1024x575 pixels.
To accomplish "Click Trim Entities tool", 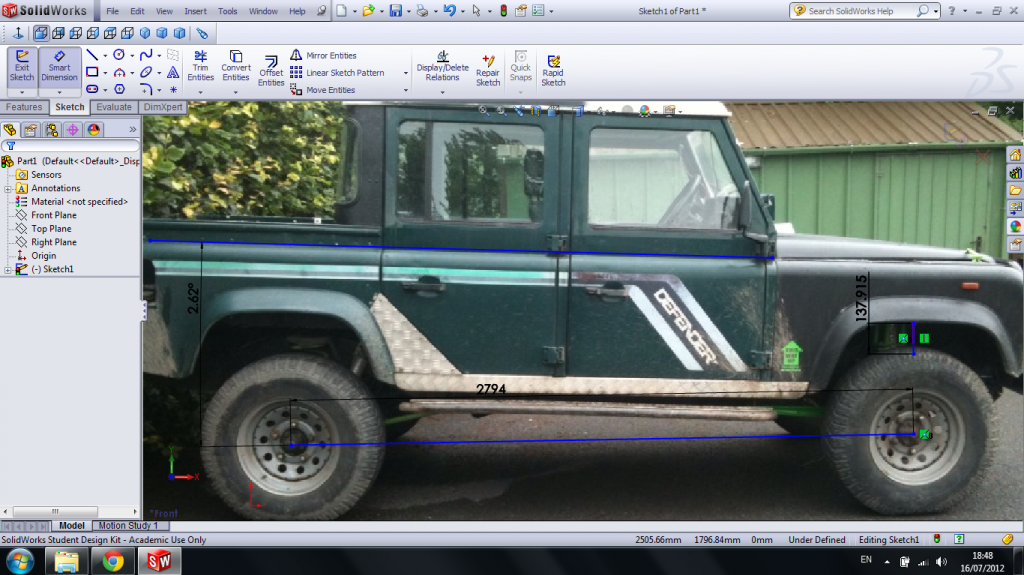I will tap(200, 66).
